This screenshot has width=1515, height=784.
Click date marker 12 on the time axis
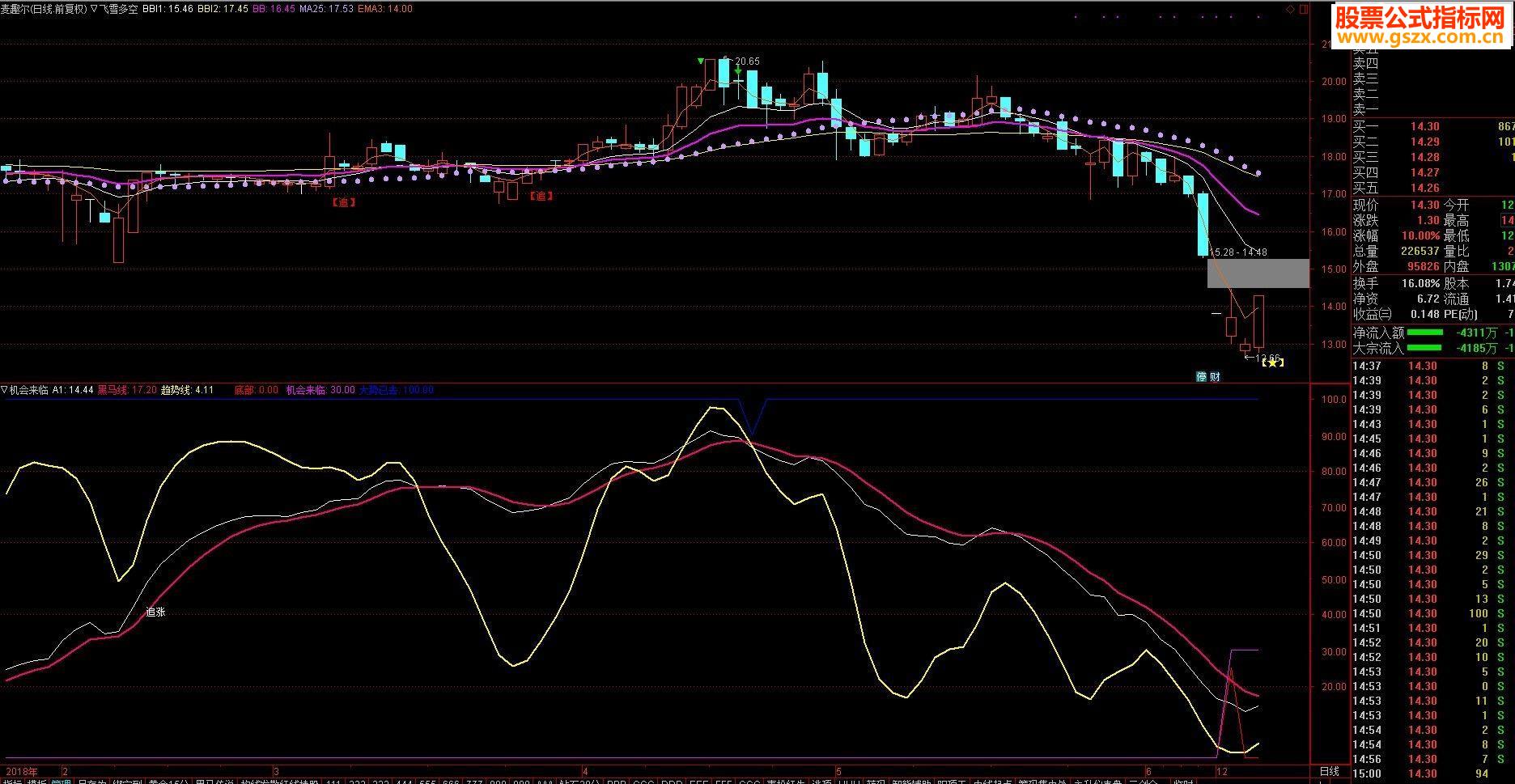1222,772
